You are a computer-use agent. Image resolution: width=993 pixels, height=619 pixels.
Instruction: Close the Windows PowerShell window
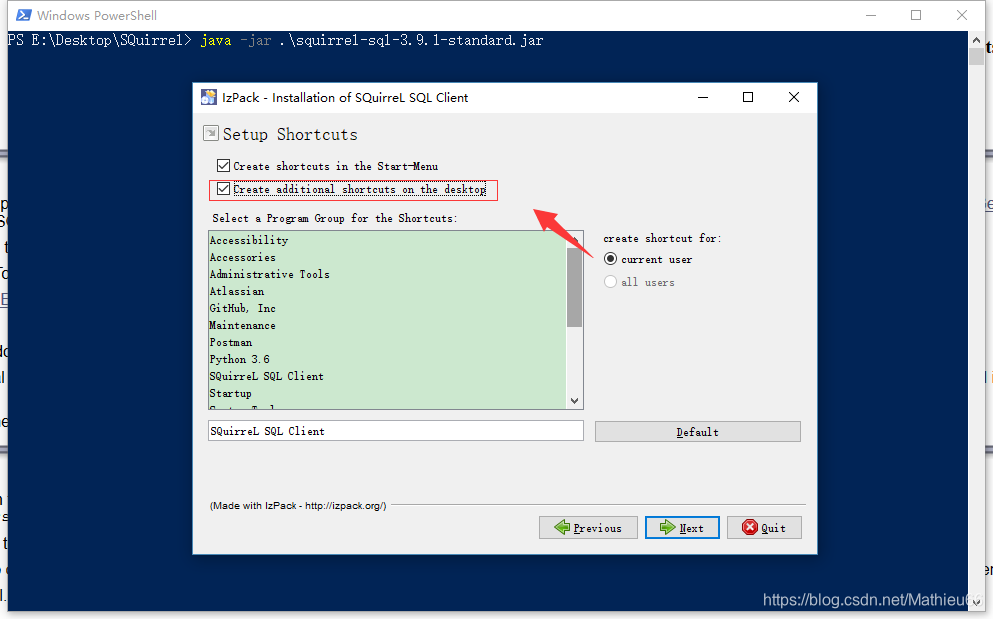(961, 15)
